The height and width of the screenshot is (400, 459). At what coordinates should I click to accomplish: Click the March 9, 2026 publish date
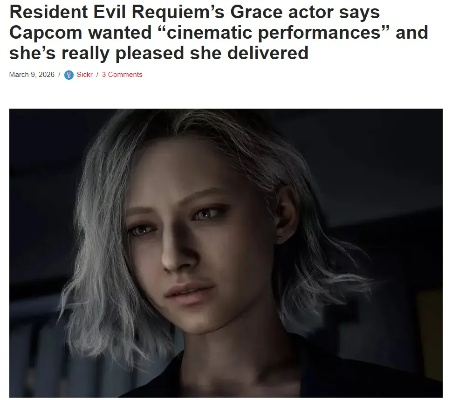(x=31, y=74)
